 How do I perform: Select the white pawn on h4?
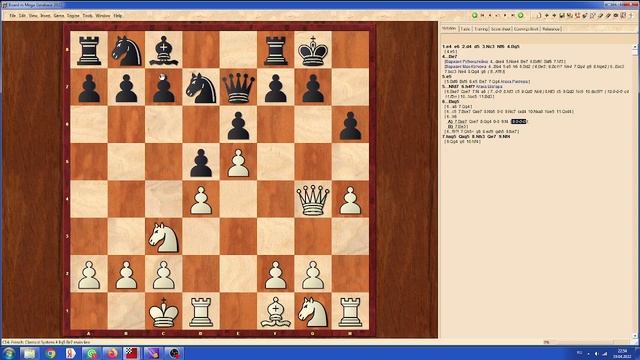tap(350, 199)
